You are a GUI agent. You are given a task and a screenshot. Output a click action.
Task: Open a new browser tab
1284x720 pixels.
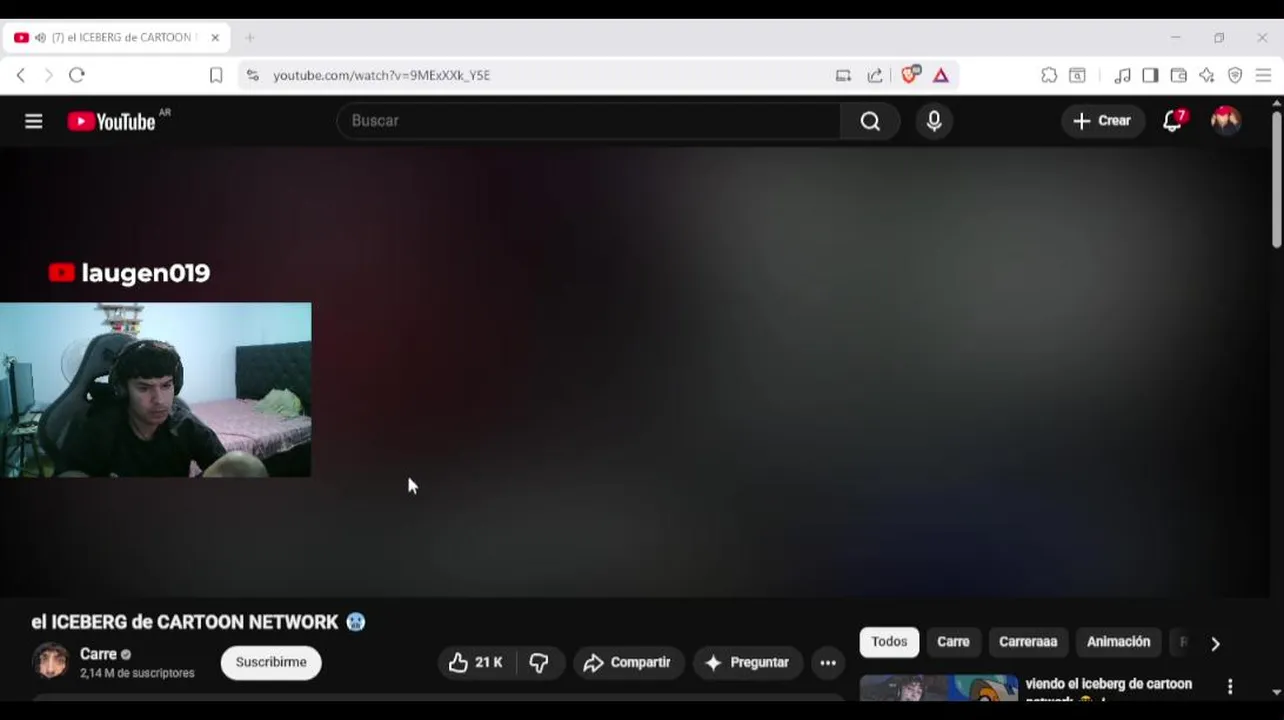pos(250,38)
